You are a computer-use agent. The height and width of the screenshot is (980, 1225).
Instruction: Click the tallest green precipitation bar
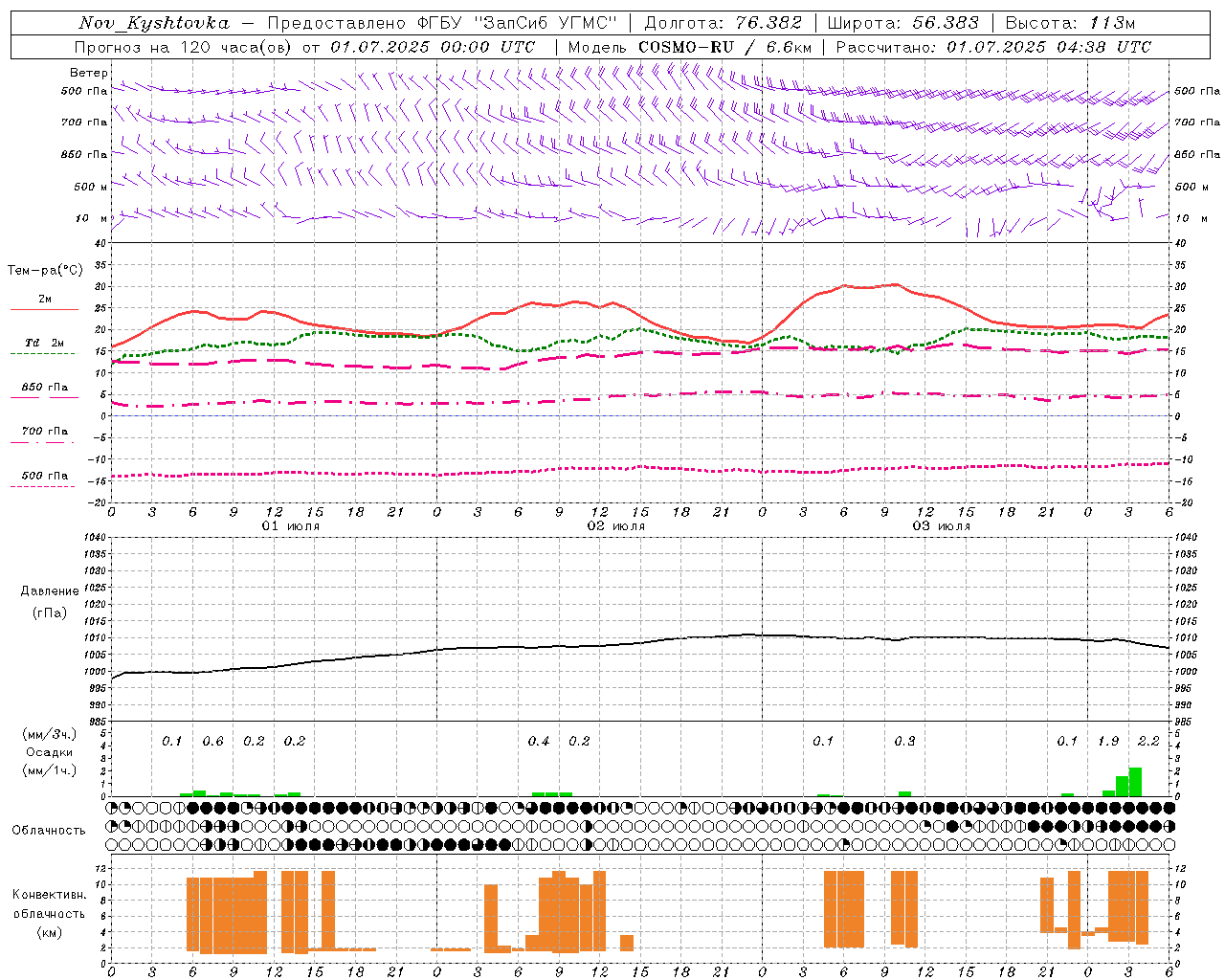1135,782
